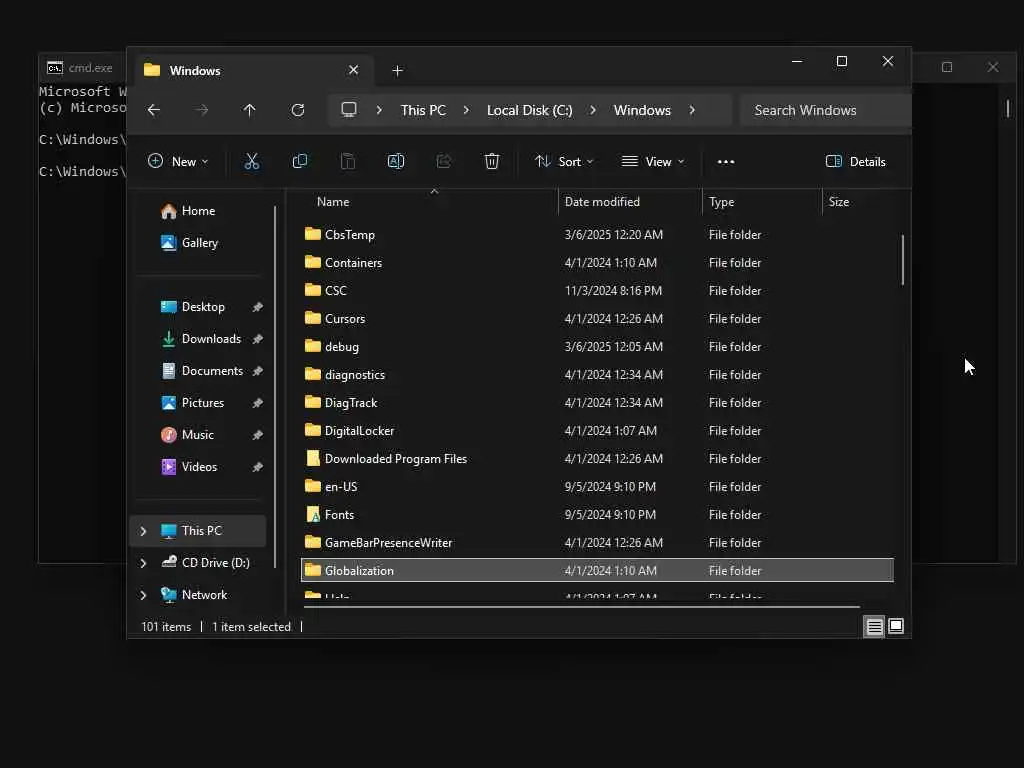
Task: Select the Cursors folder
Action: 597,319
